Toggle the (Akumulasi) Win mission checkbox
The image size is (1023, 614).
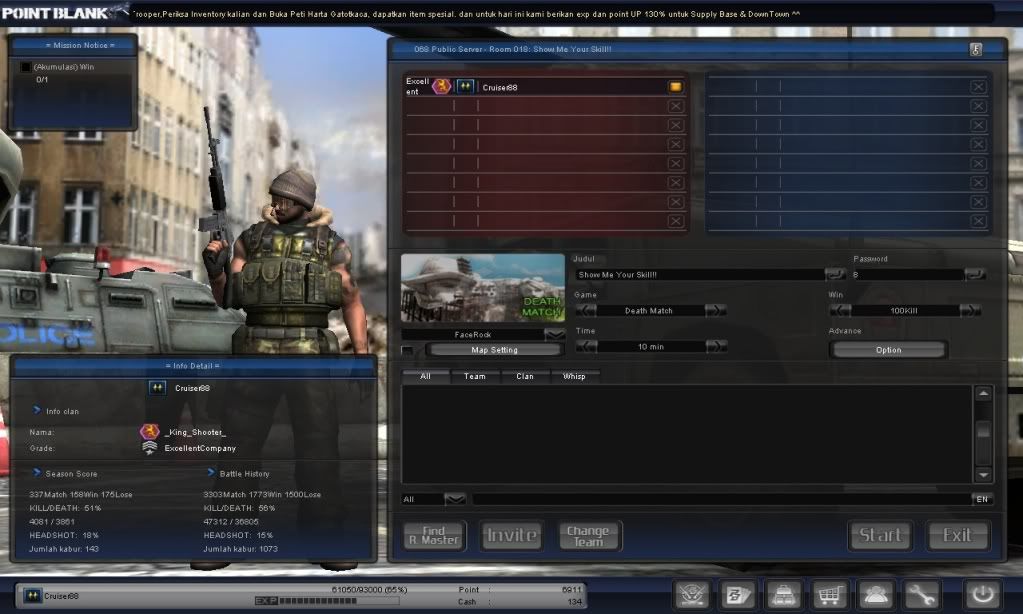click(25, 67)
